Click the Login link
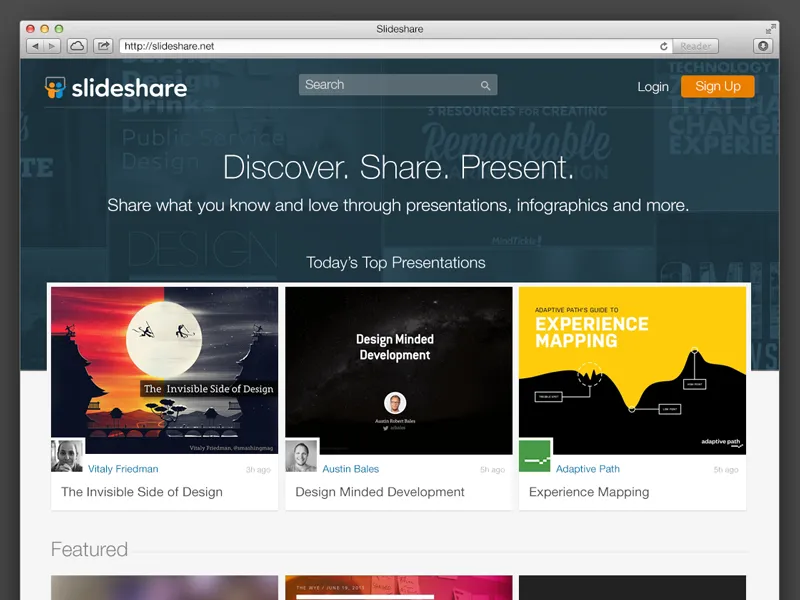800x600 pixels. point(653,87)
